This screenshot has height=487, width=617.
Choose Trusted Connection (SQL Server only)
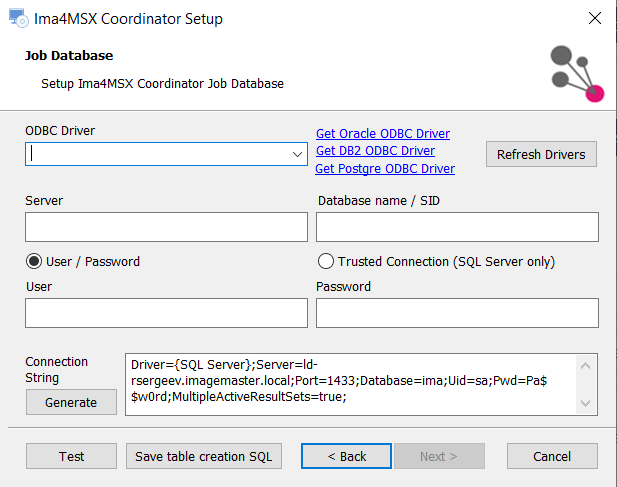tap(326, 261)
